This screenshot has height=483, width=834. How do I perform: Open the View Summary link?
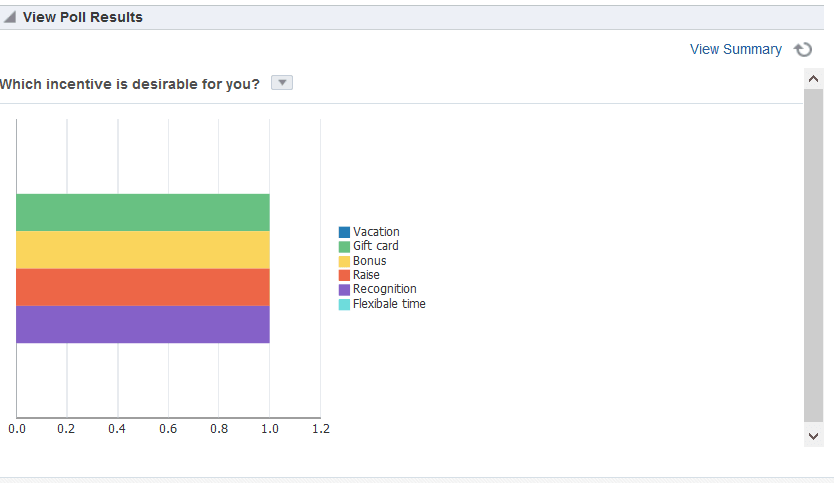[x=736, y=49]
